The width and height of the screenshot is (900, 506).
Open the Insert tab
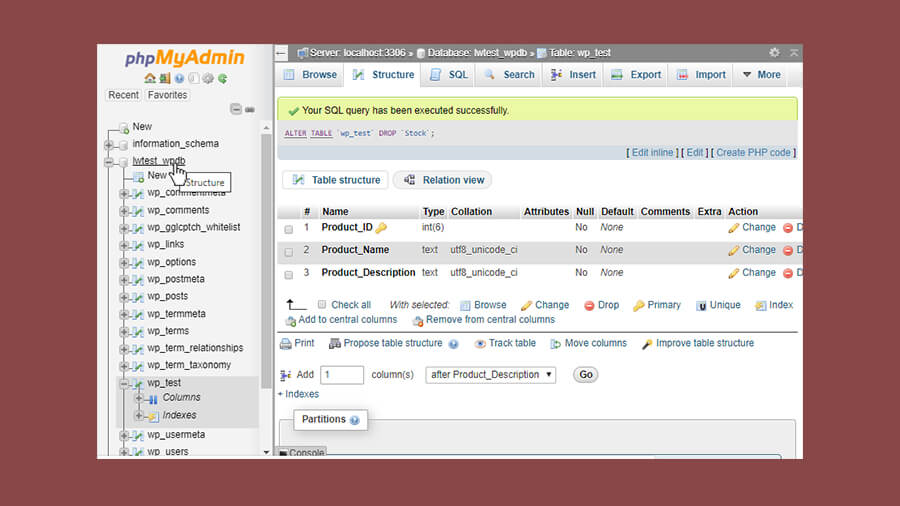(x=573, y=75)
